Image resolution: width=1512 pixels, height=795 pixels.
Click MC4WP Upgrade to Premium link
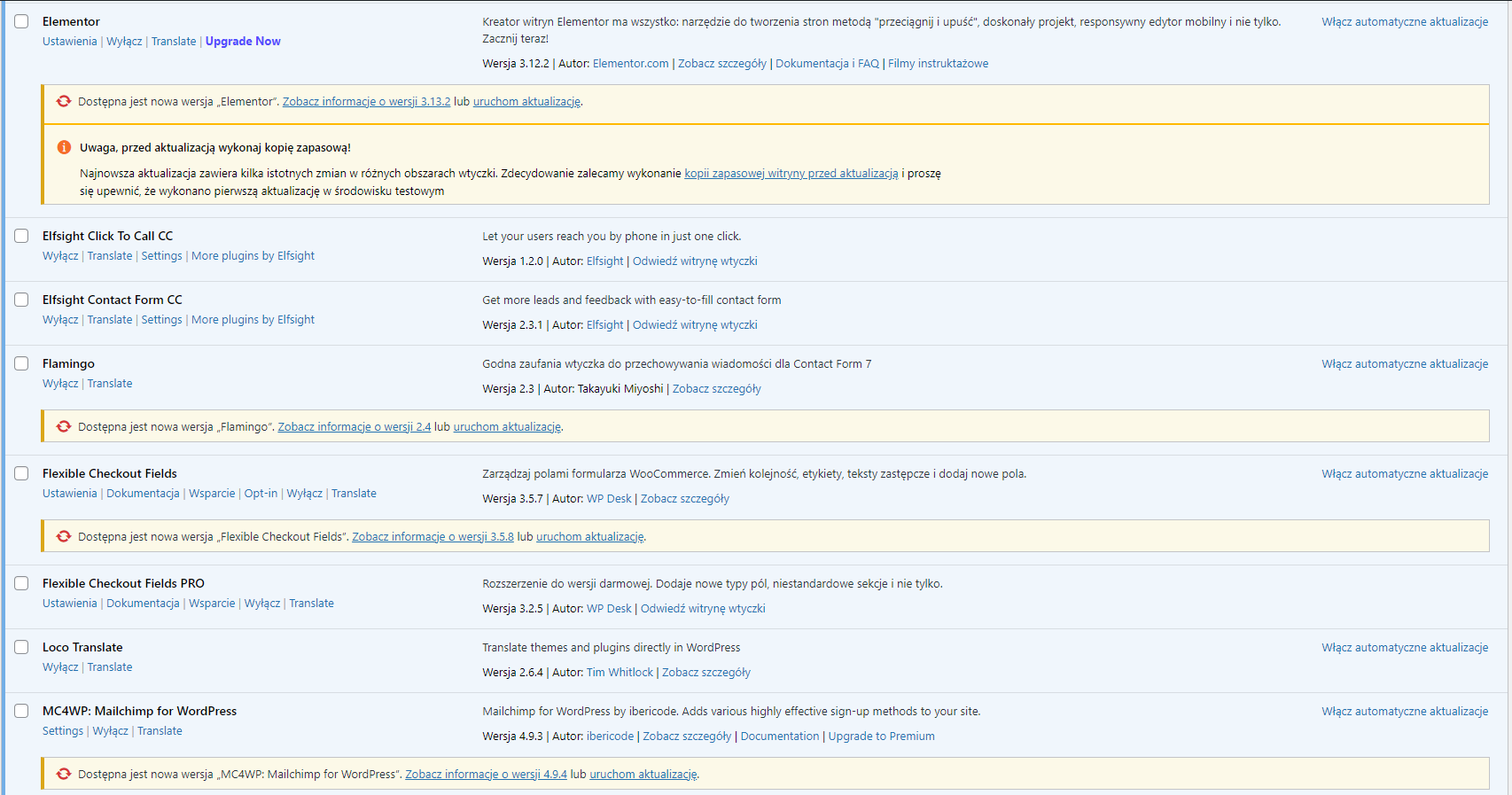click(x=882, y=736)
